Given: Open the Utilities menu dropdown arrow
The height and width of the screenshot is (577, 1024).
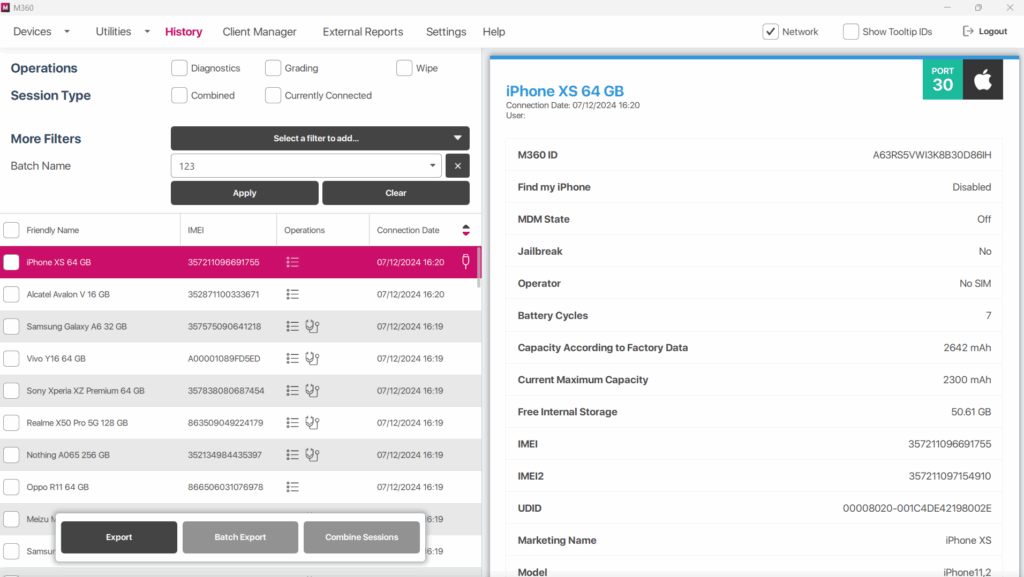Looking at the screenshot, I should (x=147, y=31).
